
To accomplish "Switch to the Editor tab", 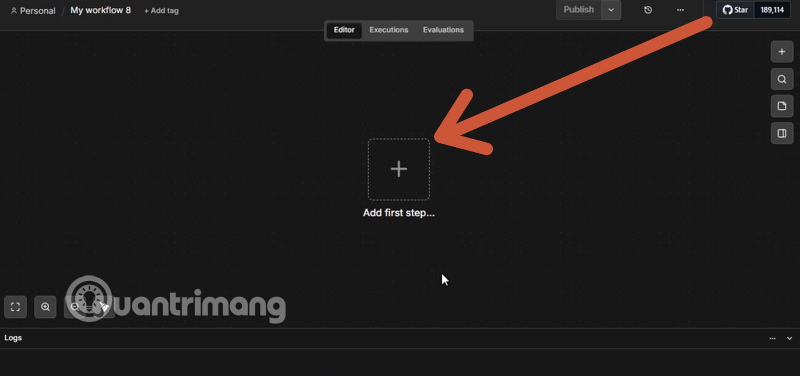I will coord(344,30).
